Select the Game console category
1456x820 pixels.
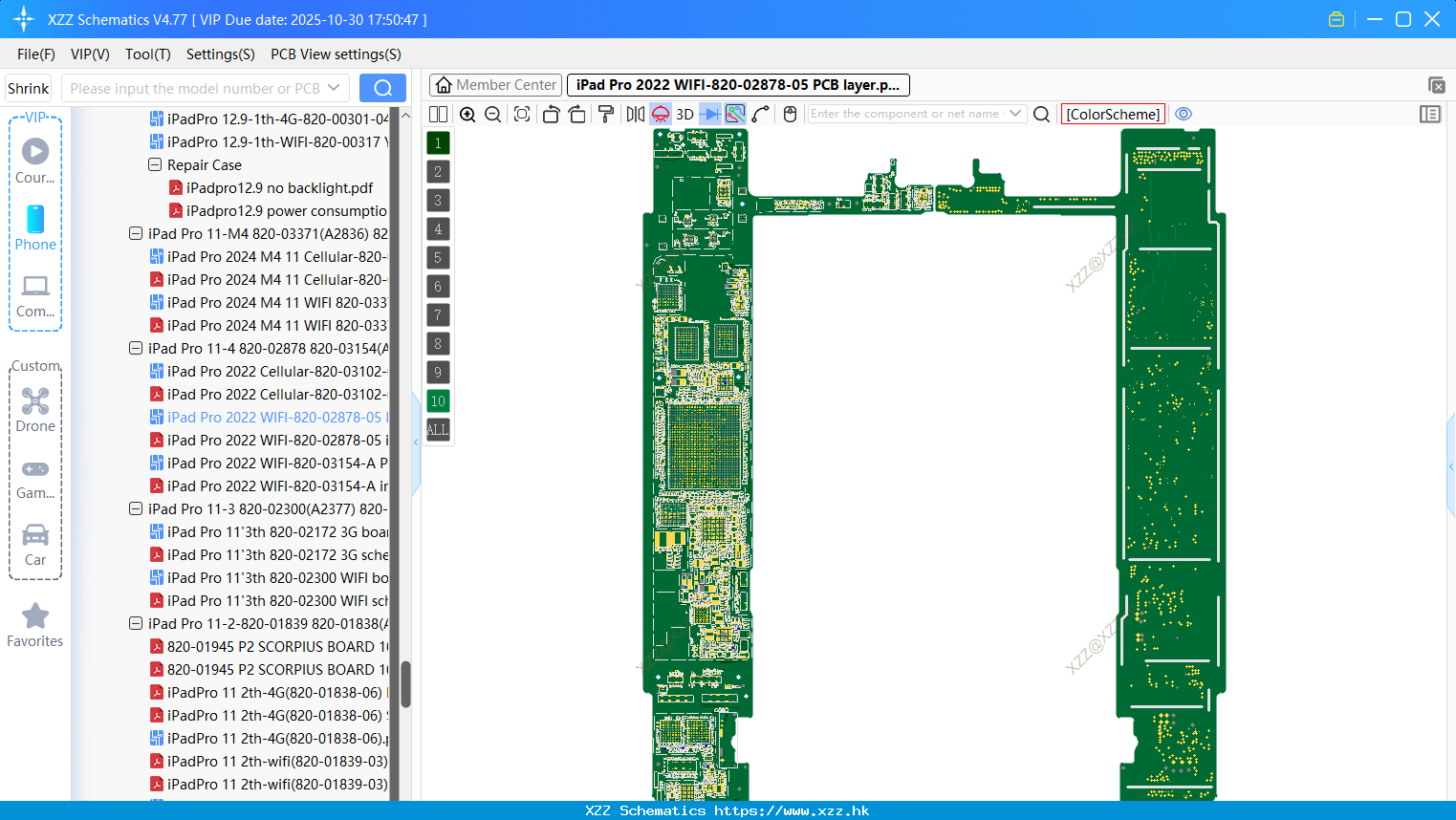(x=35, y=478)
